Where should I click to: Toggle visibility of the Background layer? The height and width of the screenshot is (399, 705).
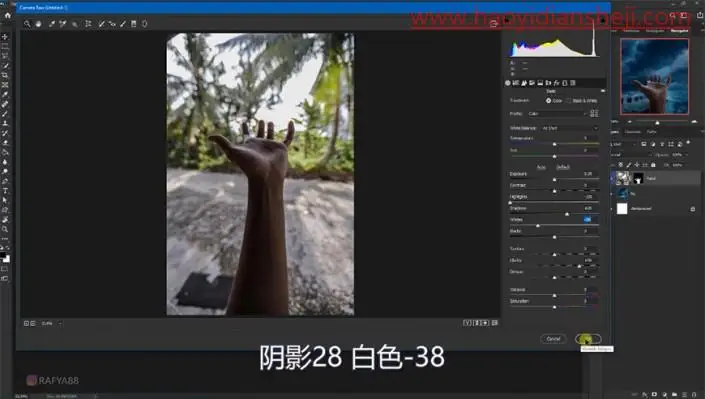click(x=612, y=209)
